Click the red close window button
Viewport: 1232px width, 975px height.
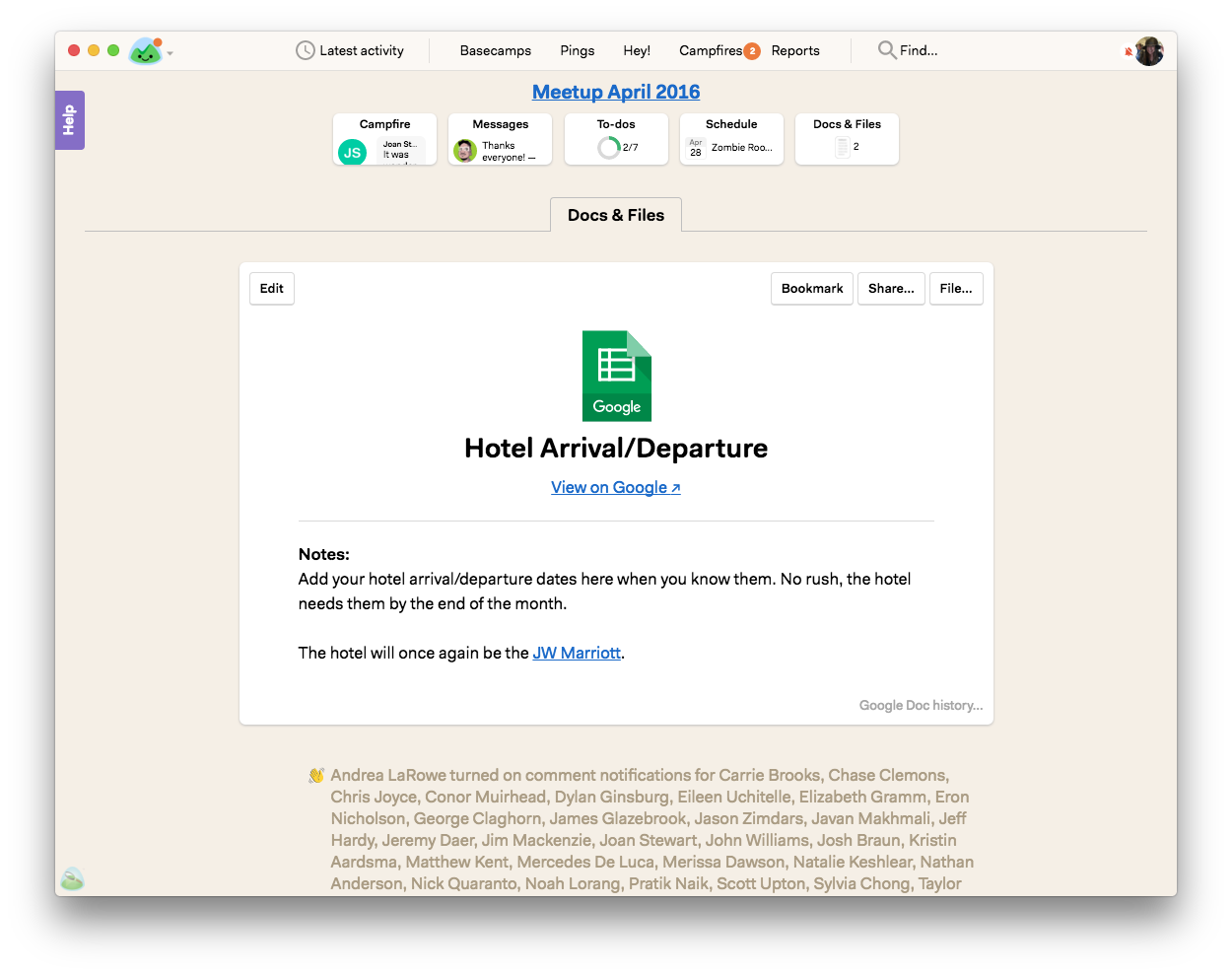74,50
